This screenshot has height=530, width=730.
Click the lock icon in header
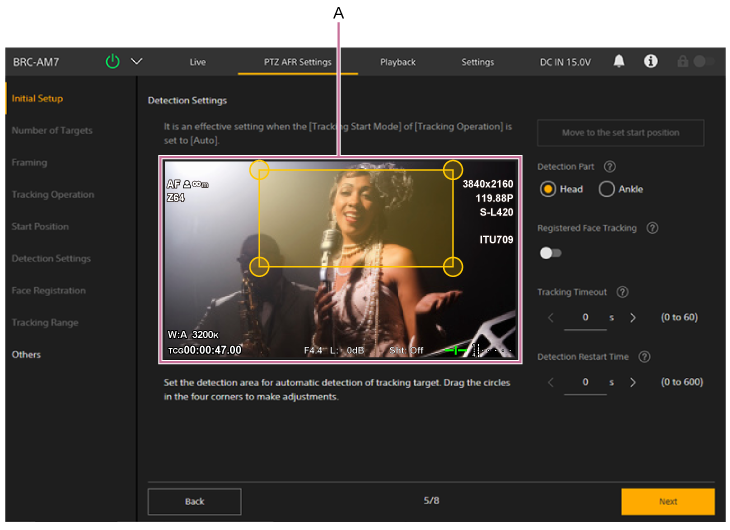683,61
